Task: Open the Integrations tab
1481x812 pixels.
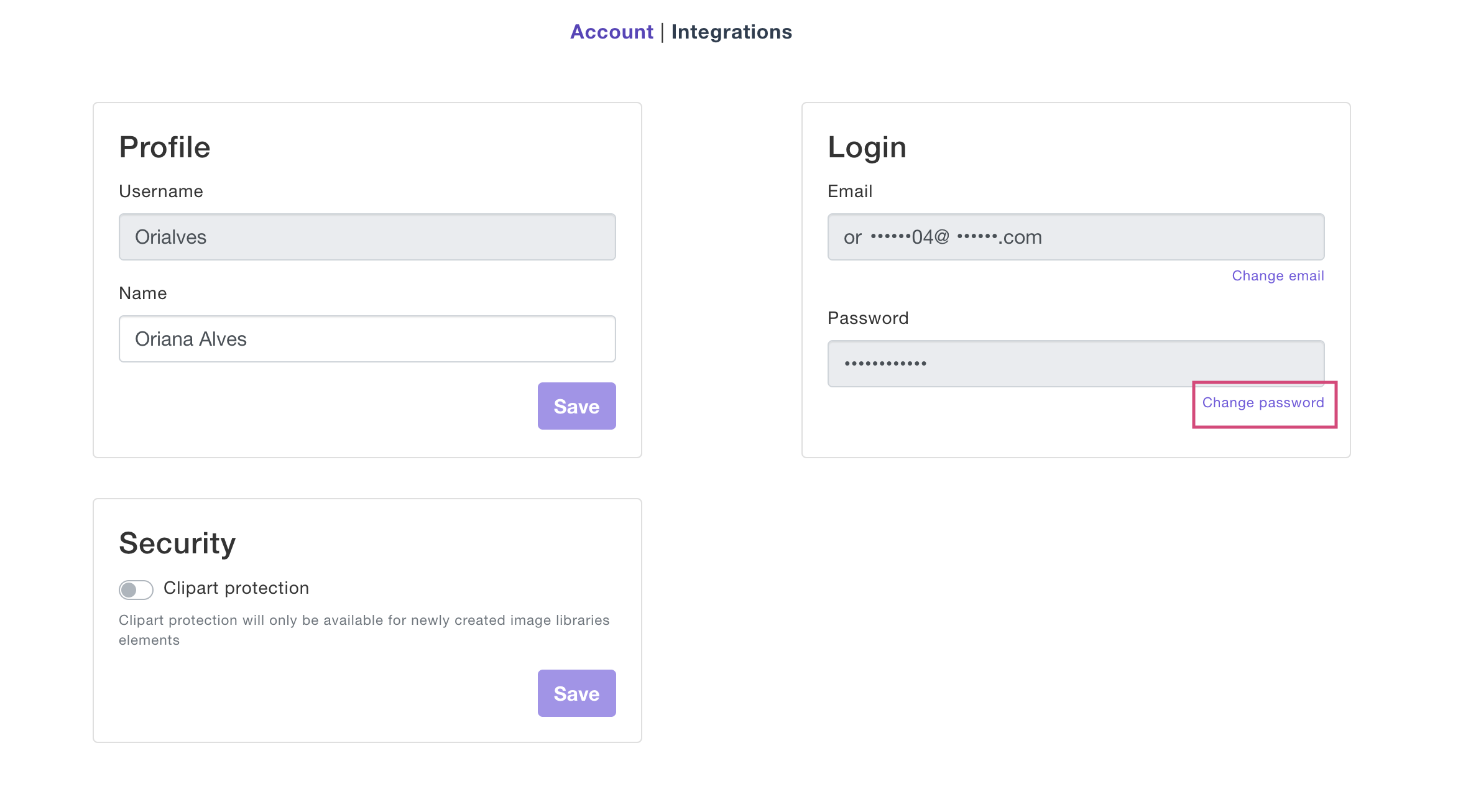Action: coord(731,32)
